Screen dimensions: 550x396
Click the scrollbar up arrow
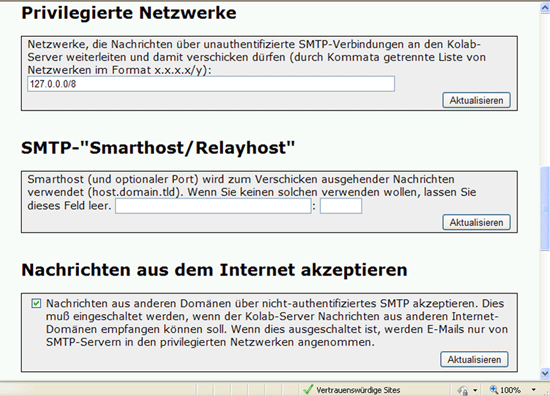click(545, 8)
